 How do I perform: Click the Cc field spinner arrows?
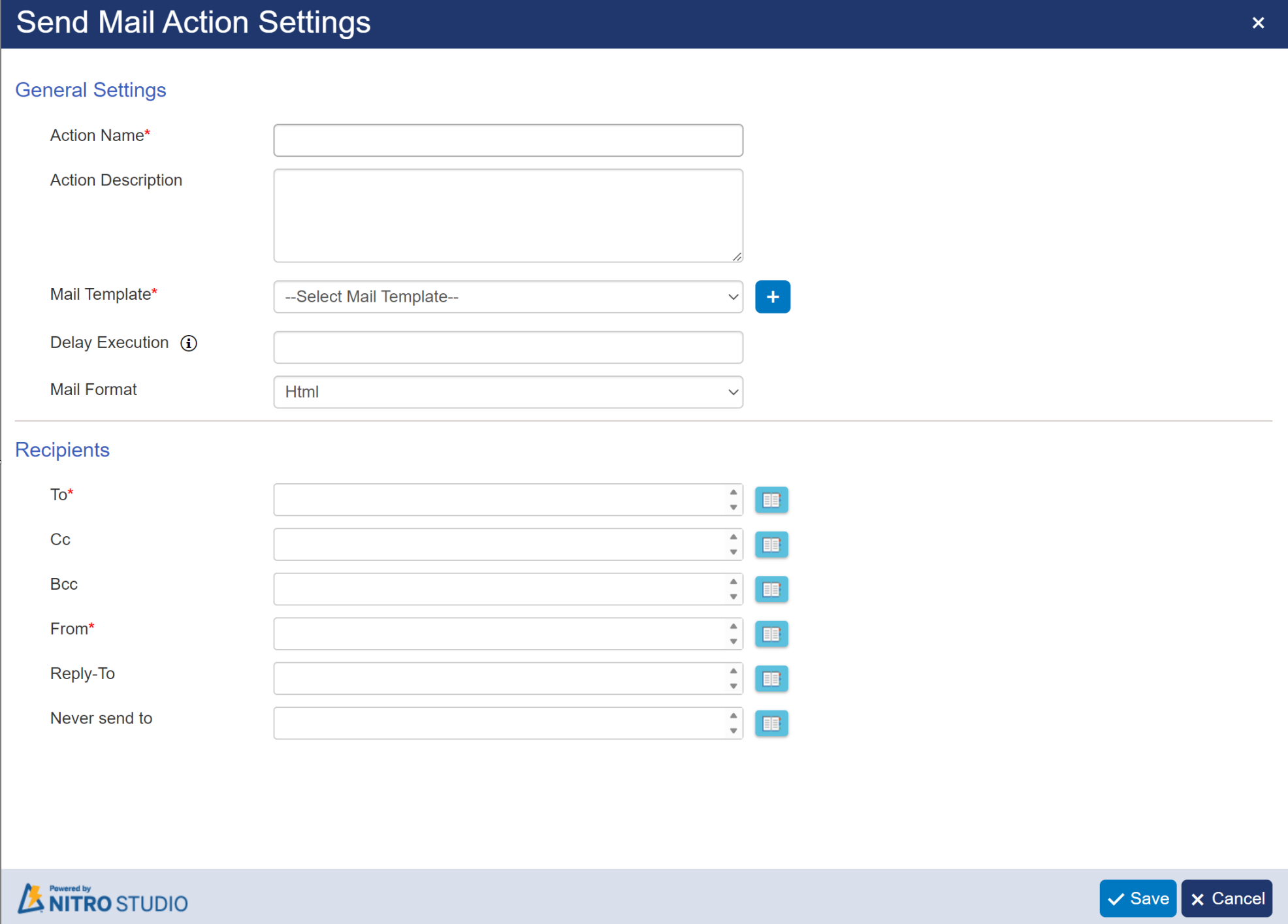point(733,545)
